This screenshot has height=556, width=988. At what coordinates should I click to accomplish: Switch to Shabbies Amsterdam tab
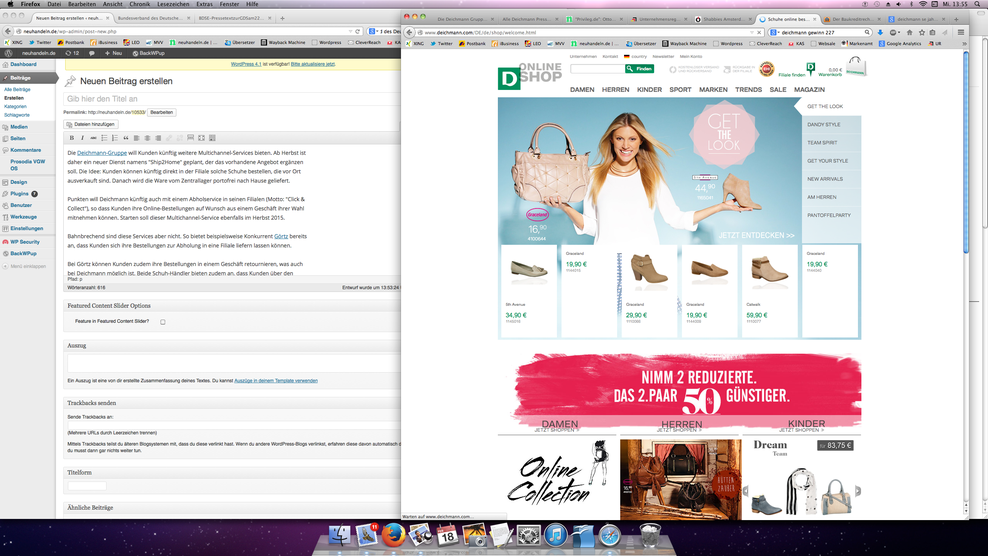click(x=722, y=20)
